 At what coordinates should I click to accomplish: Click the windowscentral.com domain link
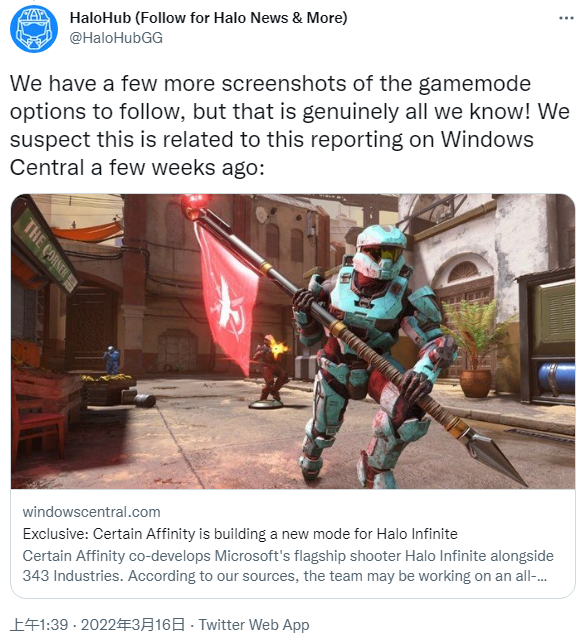pyautogui.click(x=91, y=512)
